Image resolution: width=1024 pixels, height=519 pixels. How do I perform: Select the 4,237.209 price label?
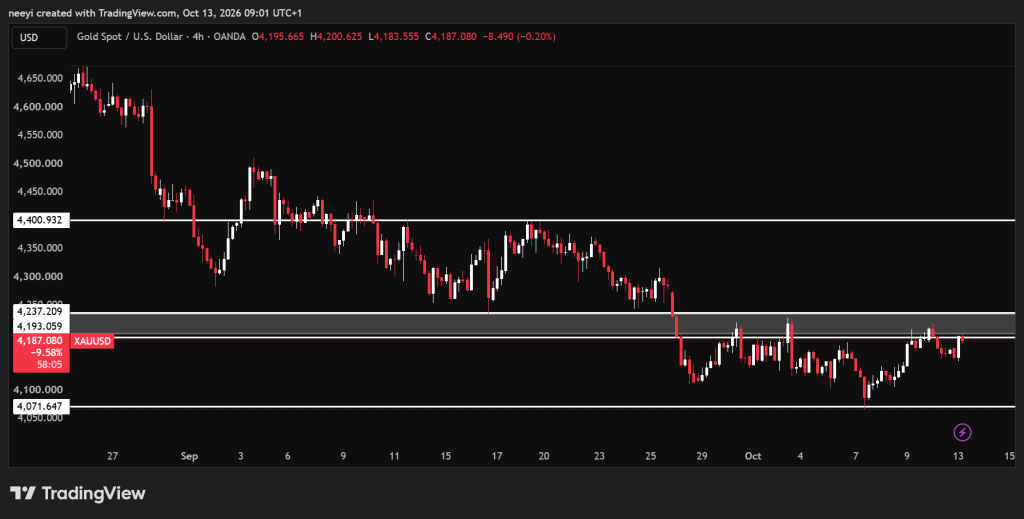[41, 311]
